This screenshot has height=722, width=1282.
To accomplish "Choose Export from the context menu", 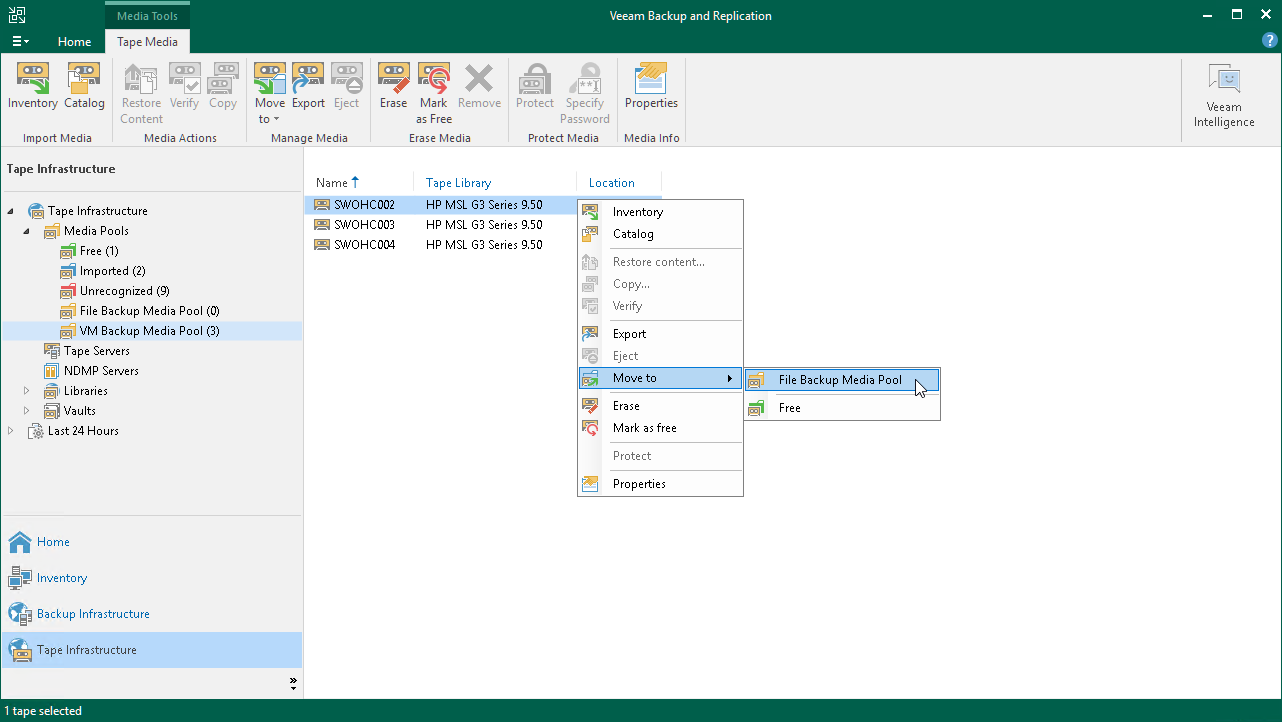I will click(660, 334).
